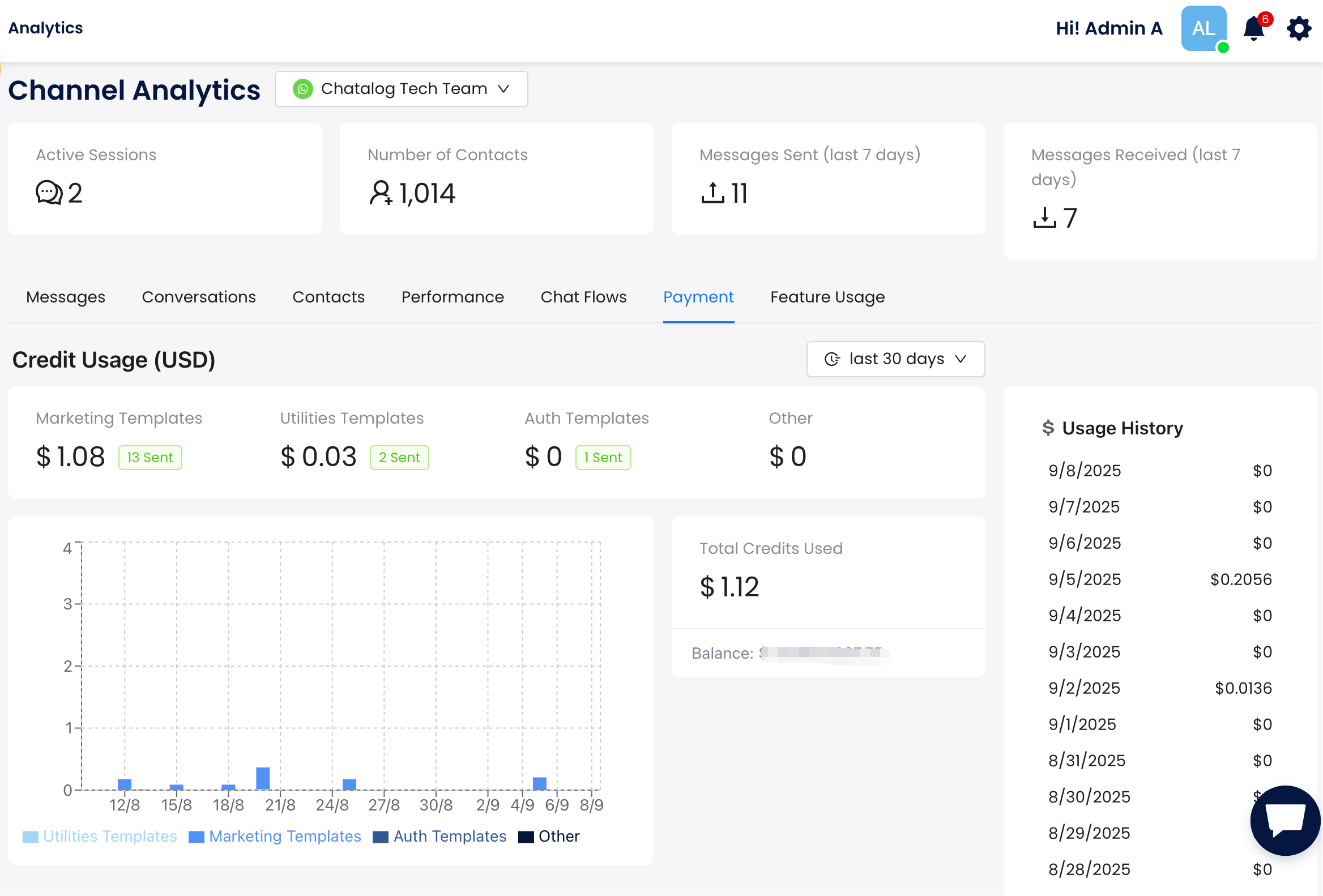This screenshot has width=1323, height=896.
Task: Open the floating chat widget bubble
Action: 1285,820
